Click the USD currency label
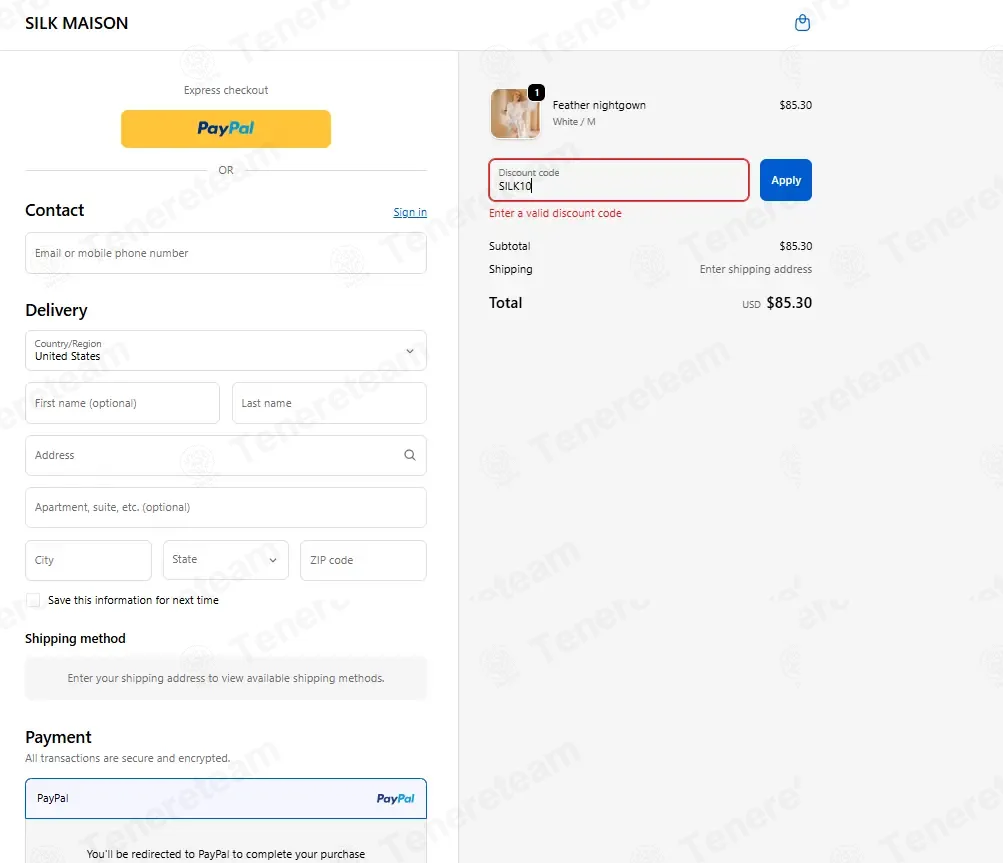This screenshot has width=1003, height=863. (x=751, y=305)
